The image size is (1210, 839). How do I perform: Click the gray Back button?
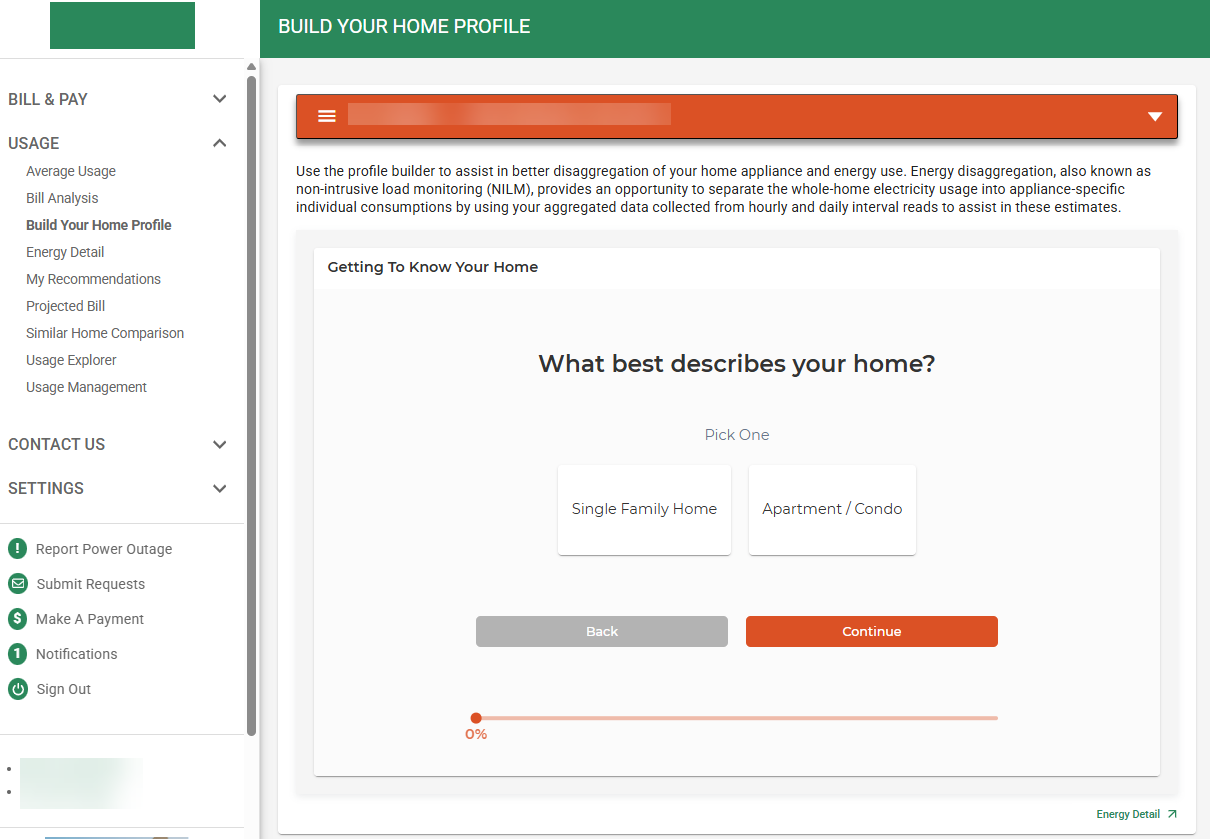(602, 632)
